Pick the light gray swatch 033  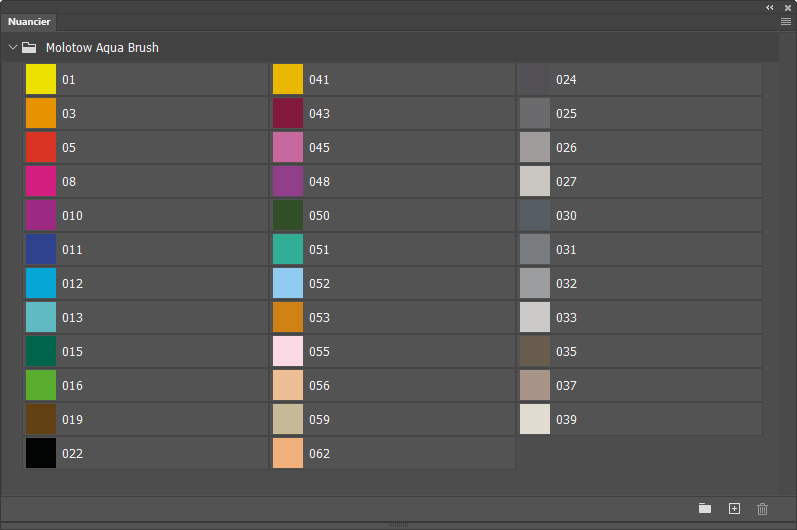point(535,318)
